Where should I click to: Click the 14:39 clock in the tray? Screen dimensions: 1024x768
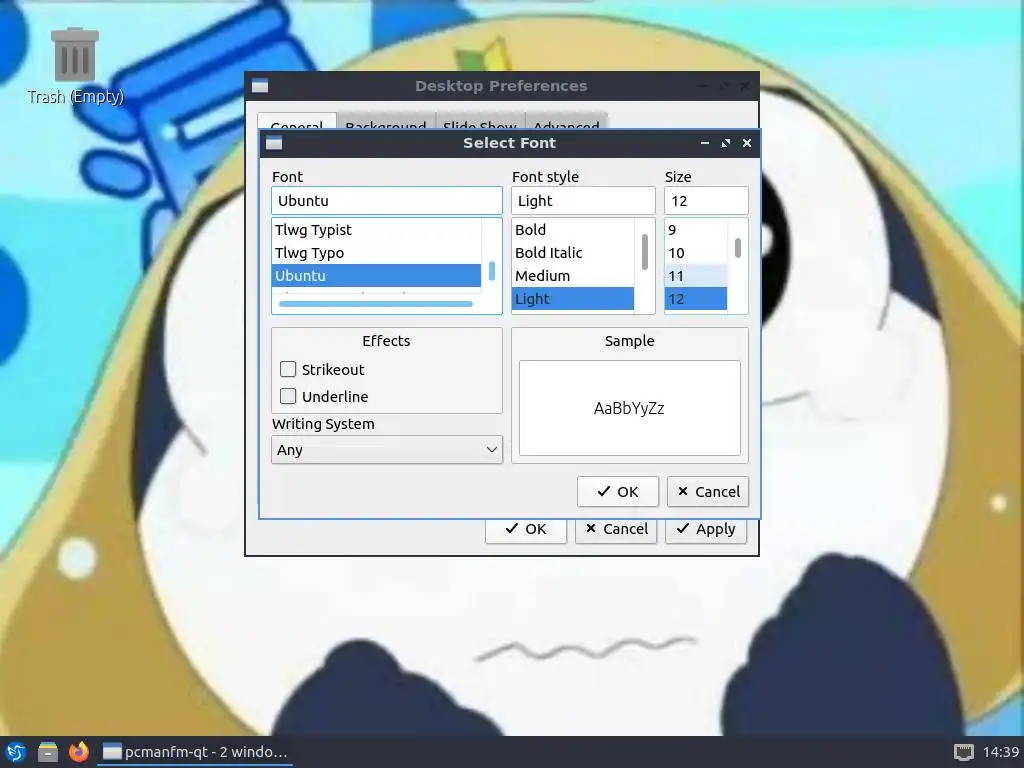point(1000,752)
